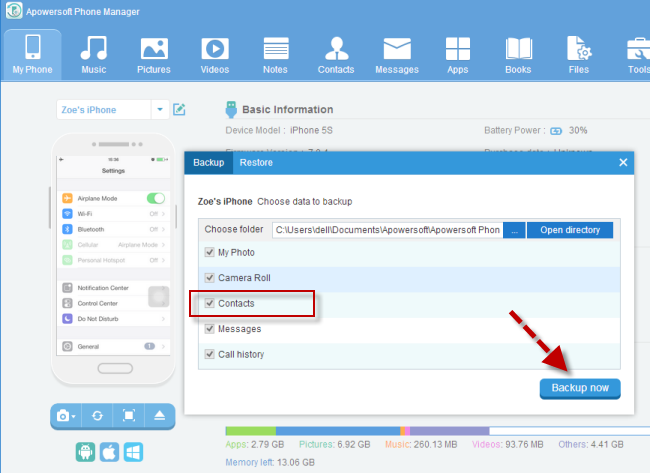Click Notification Center in phone preview
This screenshot has height=473, width=650.
point(114,288)
